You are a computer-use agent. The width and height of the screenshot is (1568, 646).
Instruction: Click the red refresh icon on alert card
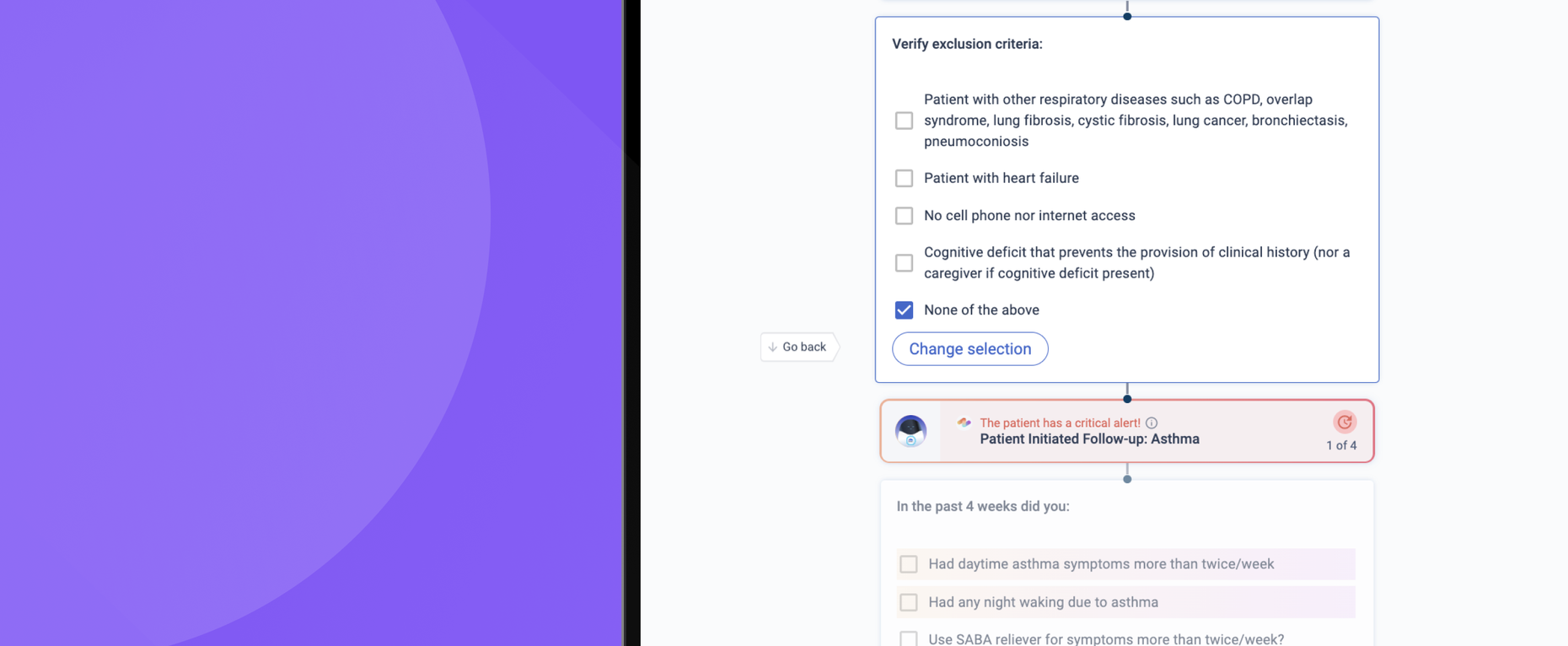click(x=1345, y=422)
